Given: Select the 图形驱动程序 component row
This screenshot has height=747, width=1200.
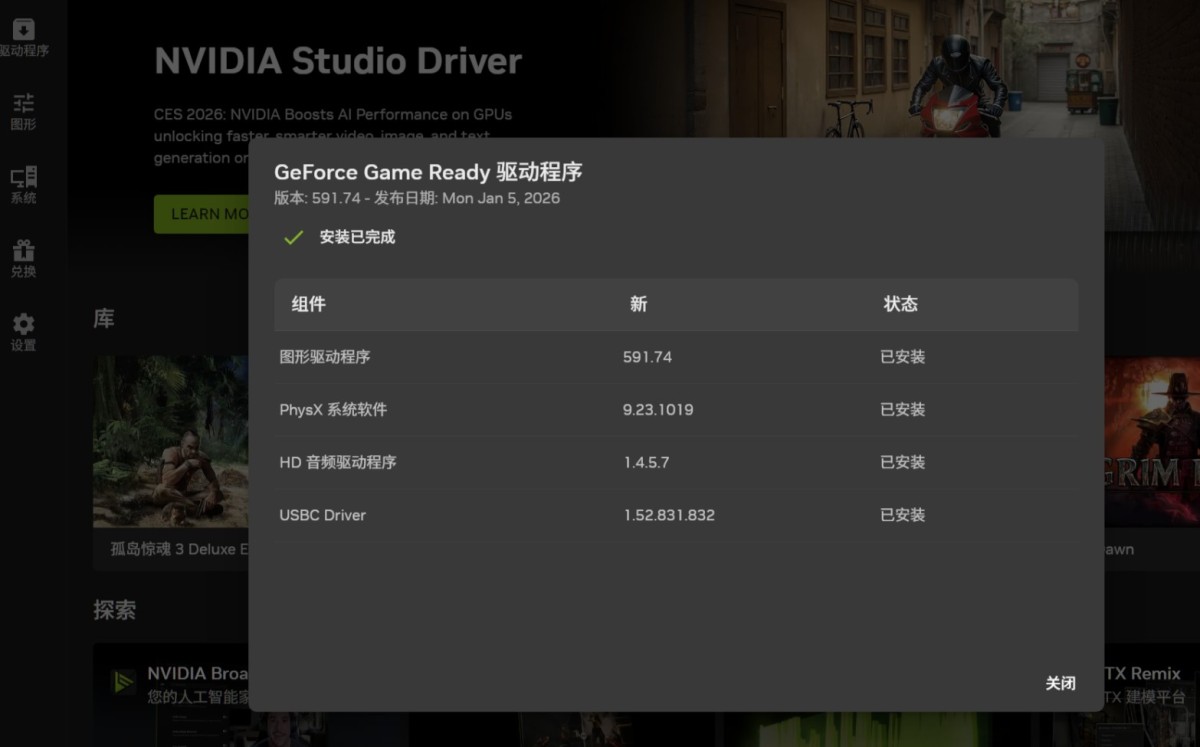Looking at the screenshot, I should [x=676, y=357].
